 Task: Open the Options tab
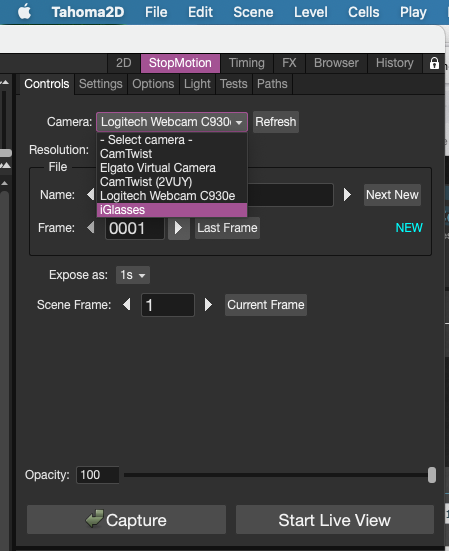tap(153, 84)
